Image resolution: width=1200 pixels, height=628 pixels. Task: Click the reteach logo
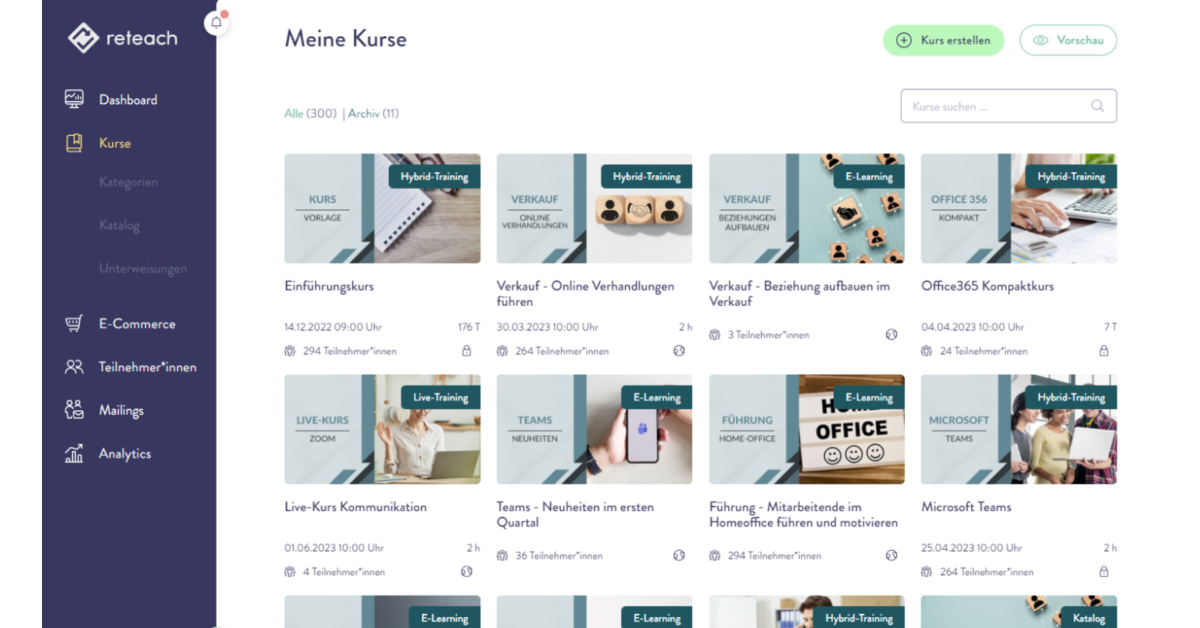(122, 38)
